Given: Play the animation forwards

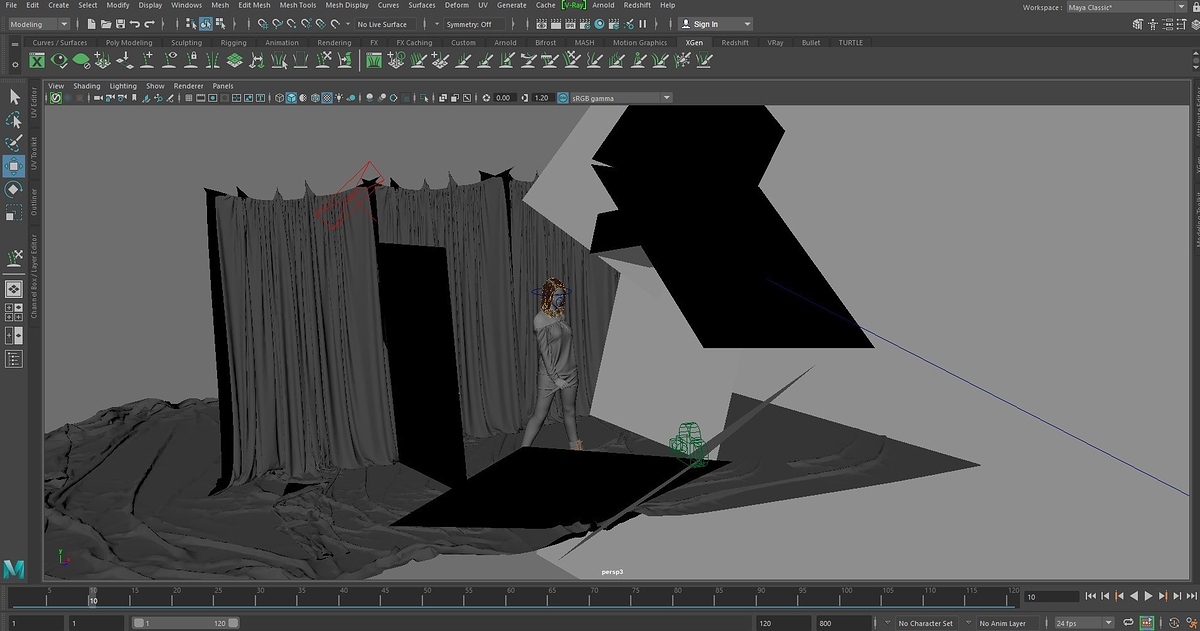Looking at the screenshot, I should point(1149,596).
